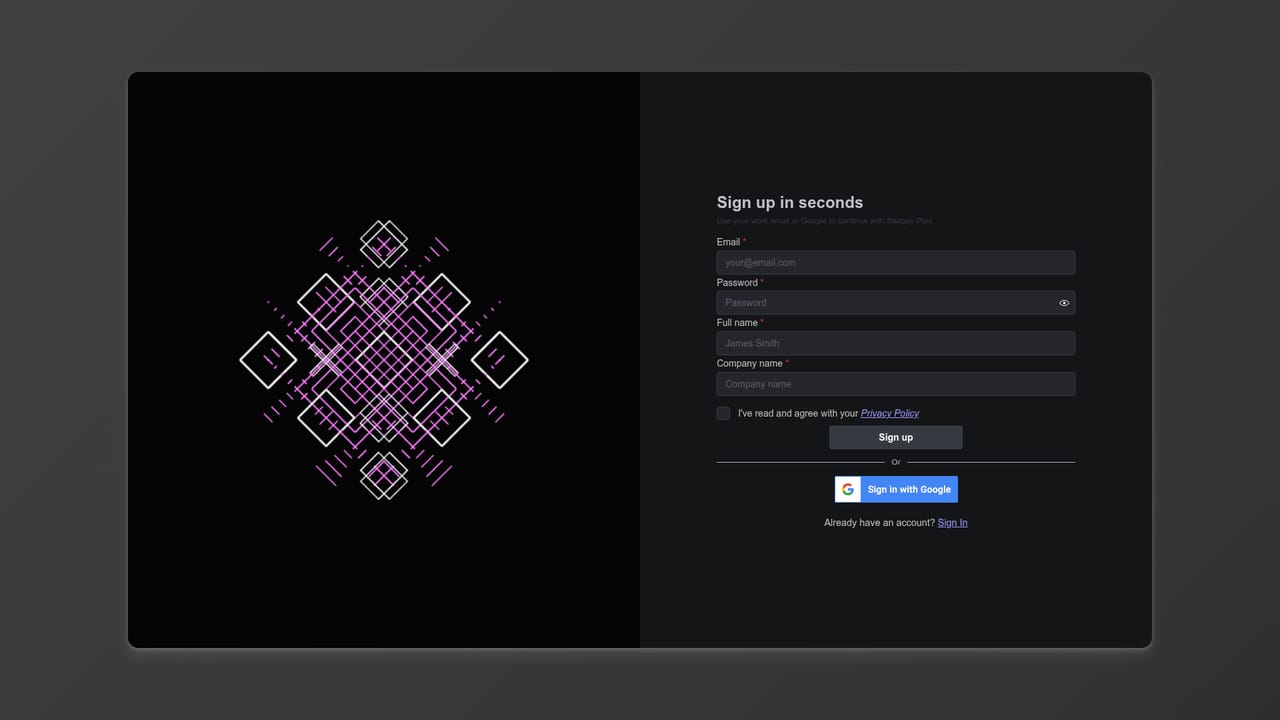The height and width of the screenshot is (720, 1280).
Task: Tick the Privacy Policy agreement checkbox
Action: [723, 413]
